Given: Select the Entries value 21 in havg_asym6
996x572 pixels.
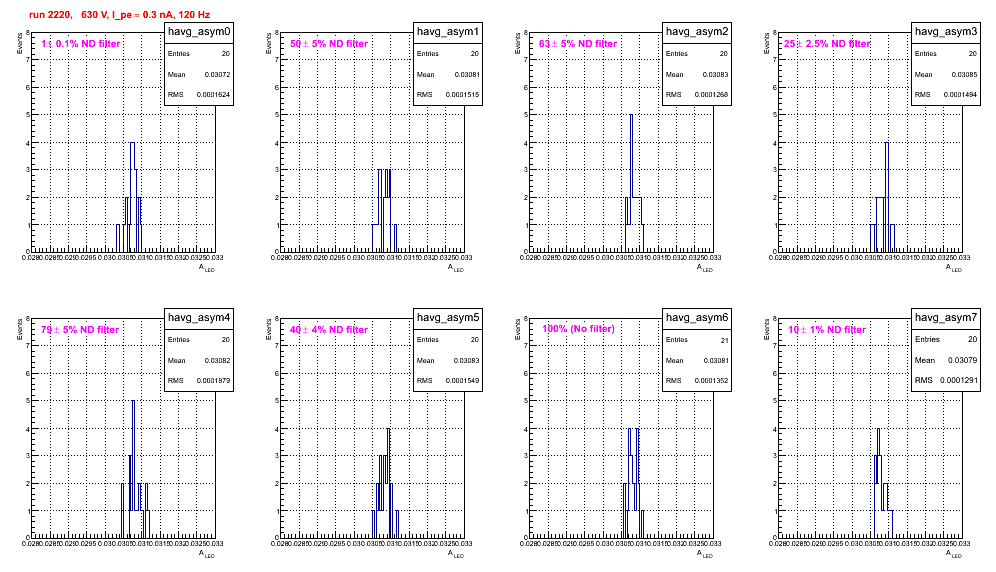Looking at the screenshot, I should pos(724,340).
